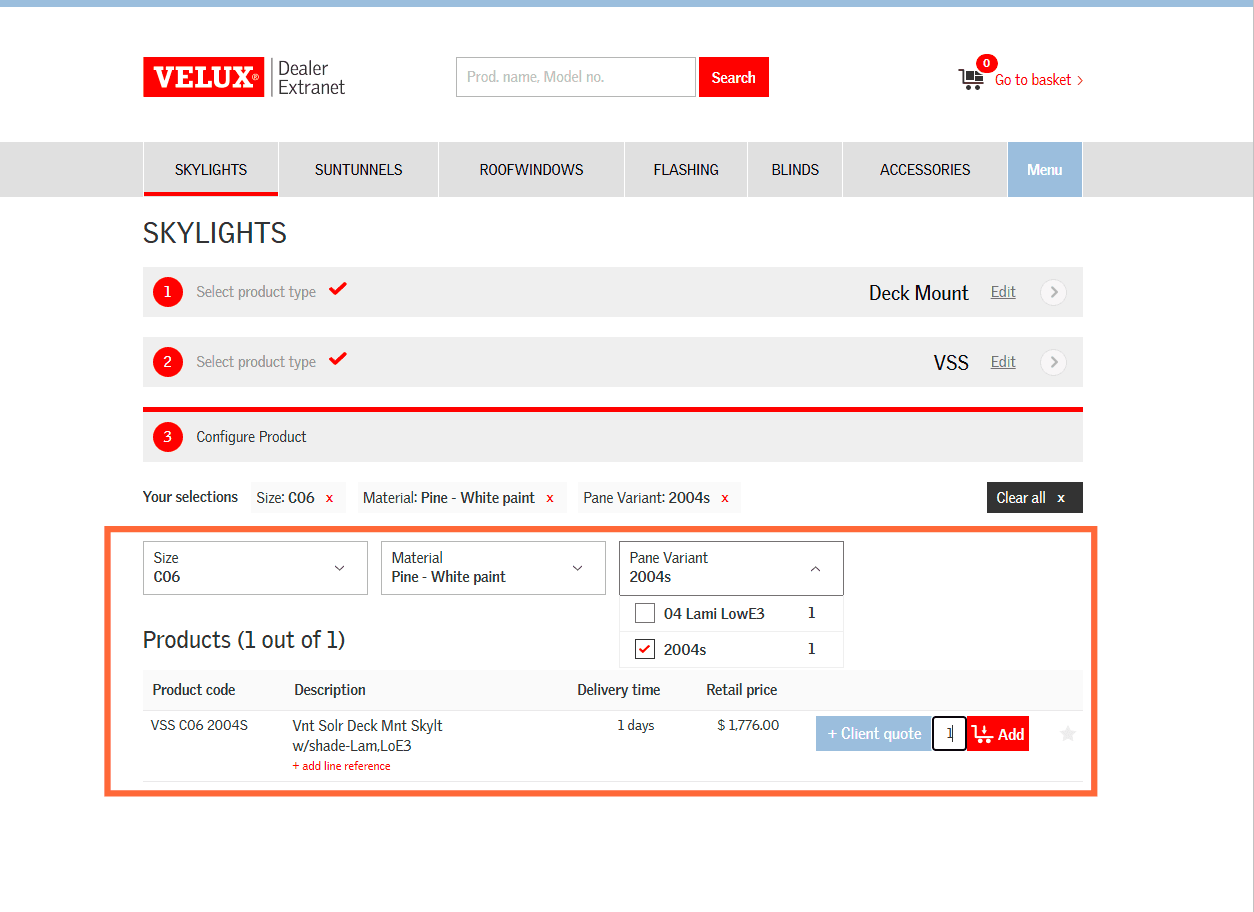Viewport: 1254px width, 912px height.
Task: Remove the Pane Variant 2004s selection
Action: (725, 498)
